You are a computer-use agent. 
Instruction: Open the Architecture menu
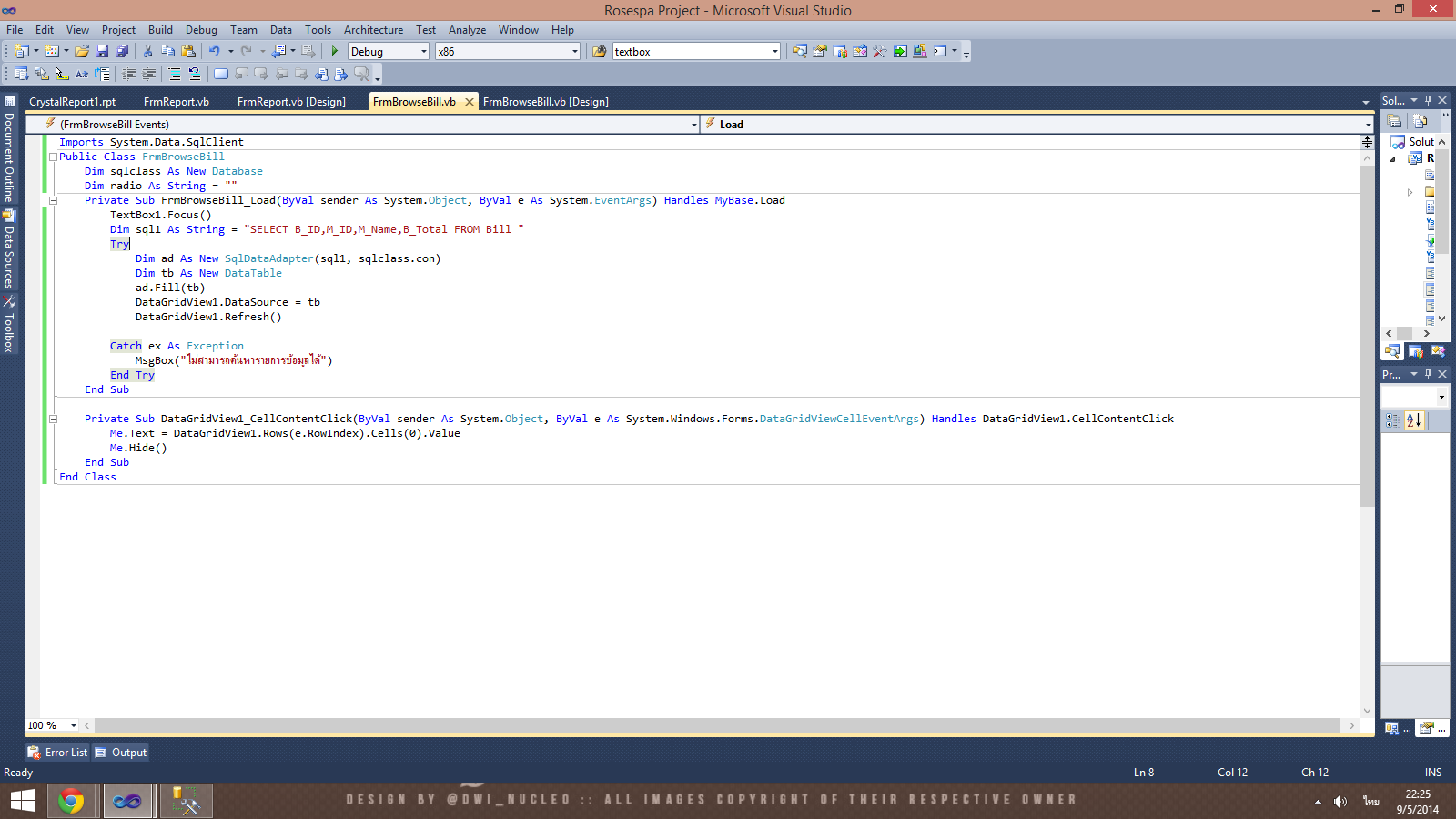(x=373, y=30)
